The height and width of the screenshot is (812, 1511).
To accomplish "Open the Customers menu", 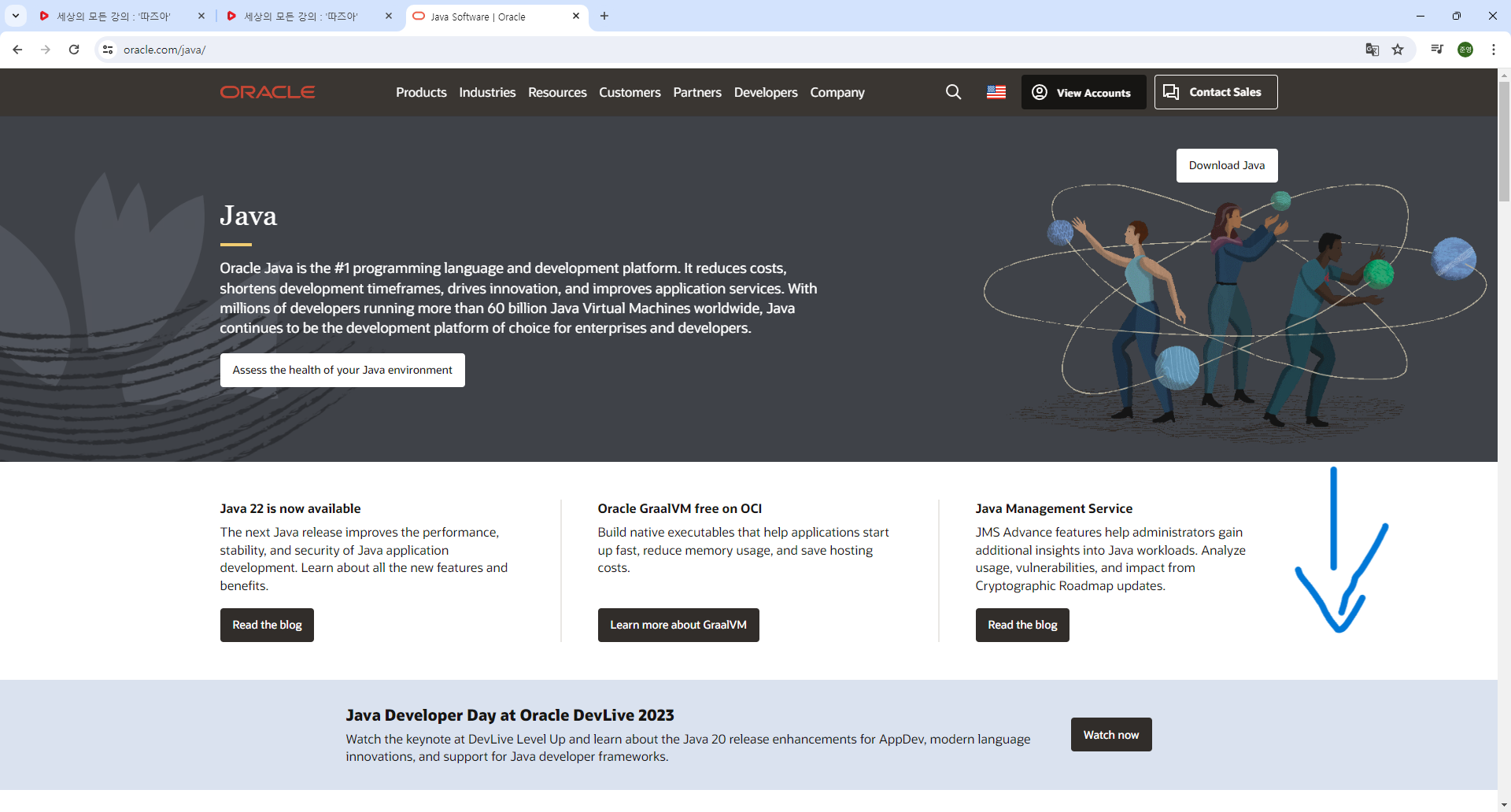I will [x=630, y=93].
